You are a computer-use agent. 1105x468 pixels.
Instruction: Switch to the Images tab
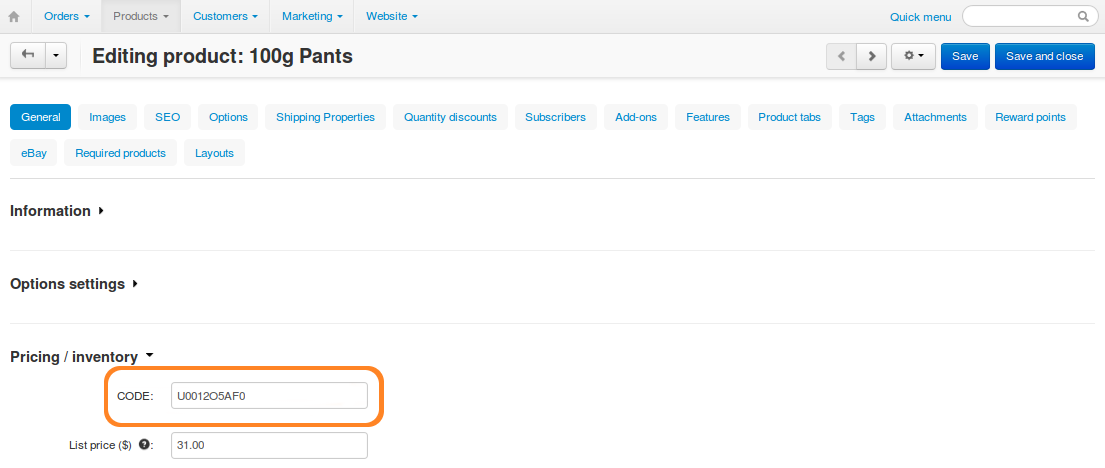108,117
